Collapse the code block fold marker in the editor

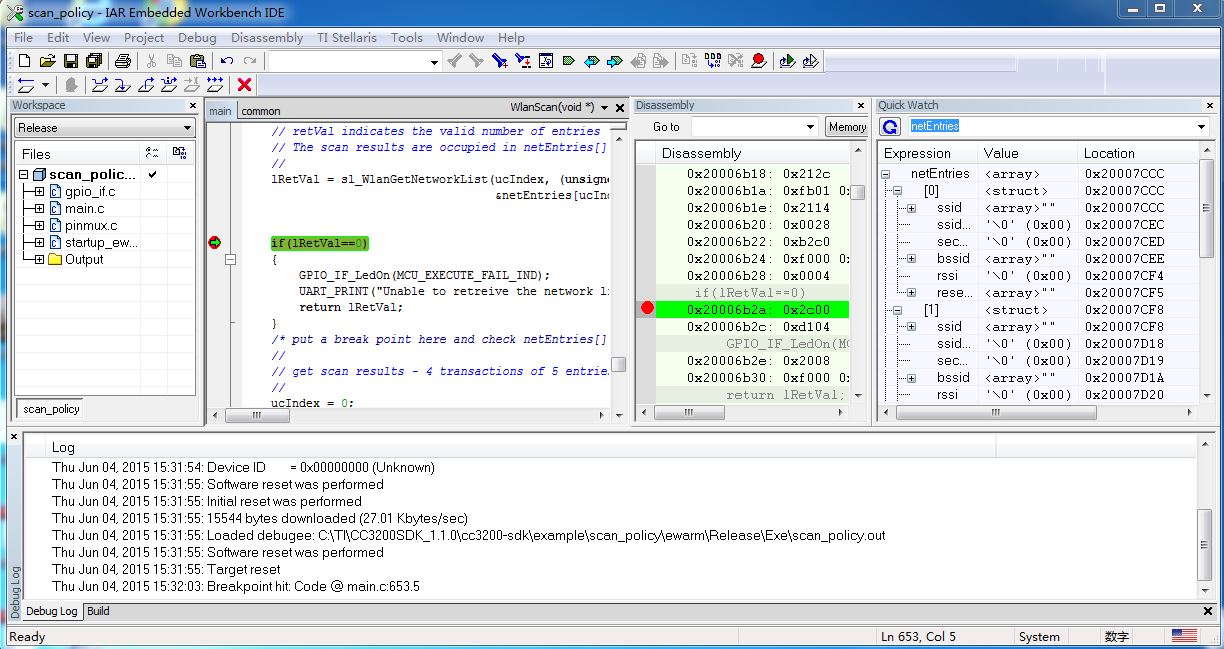coord(231,260)
